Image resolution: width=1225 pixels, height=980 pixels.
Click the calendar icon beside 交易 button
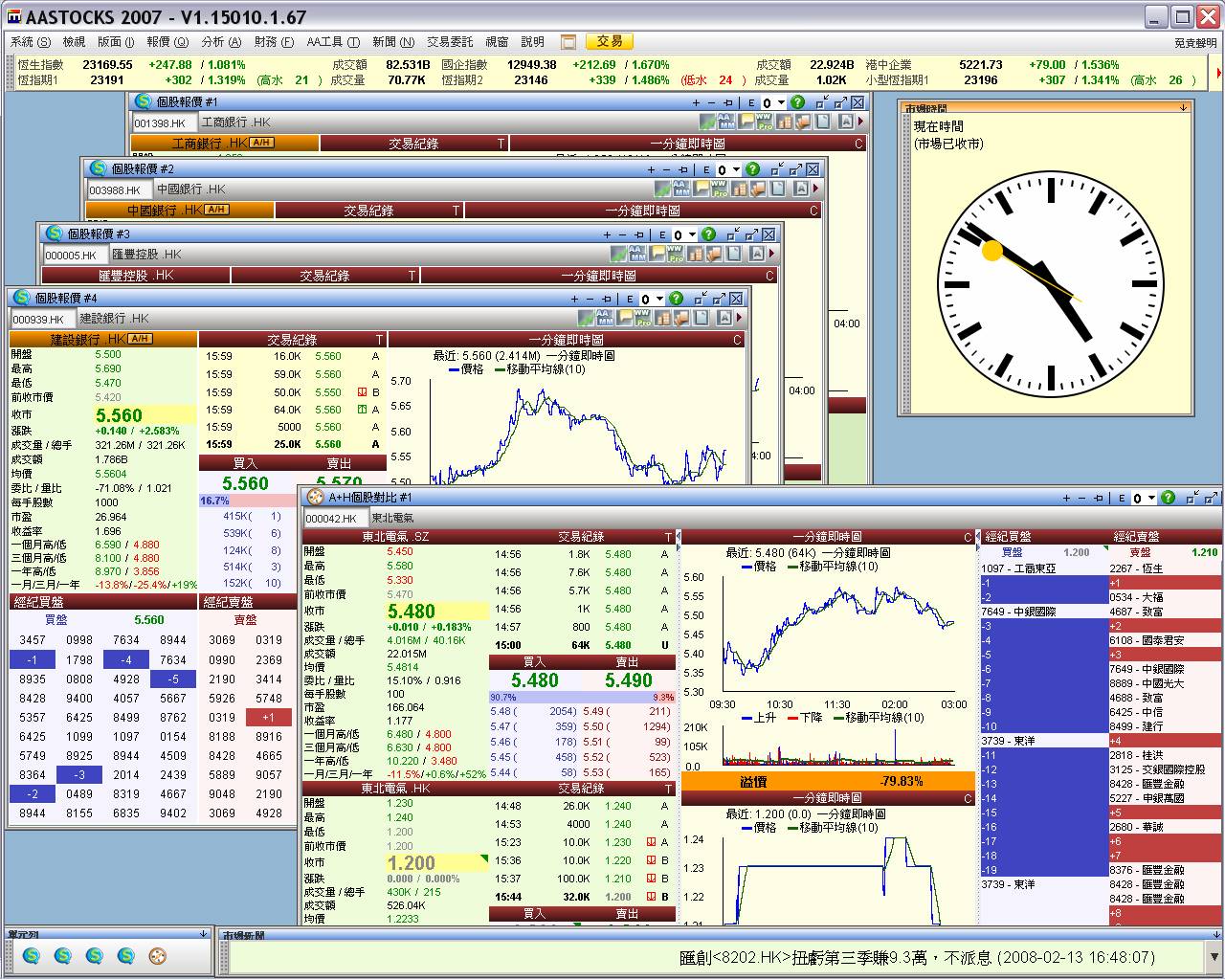coord(568,42)
